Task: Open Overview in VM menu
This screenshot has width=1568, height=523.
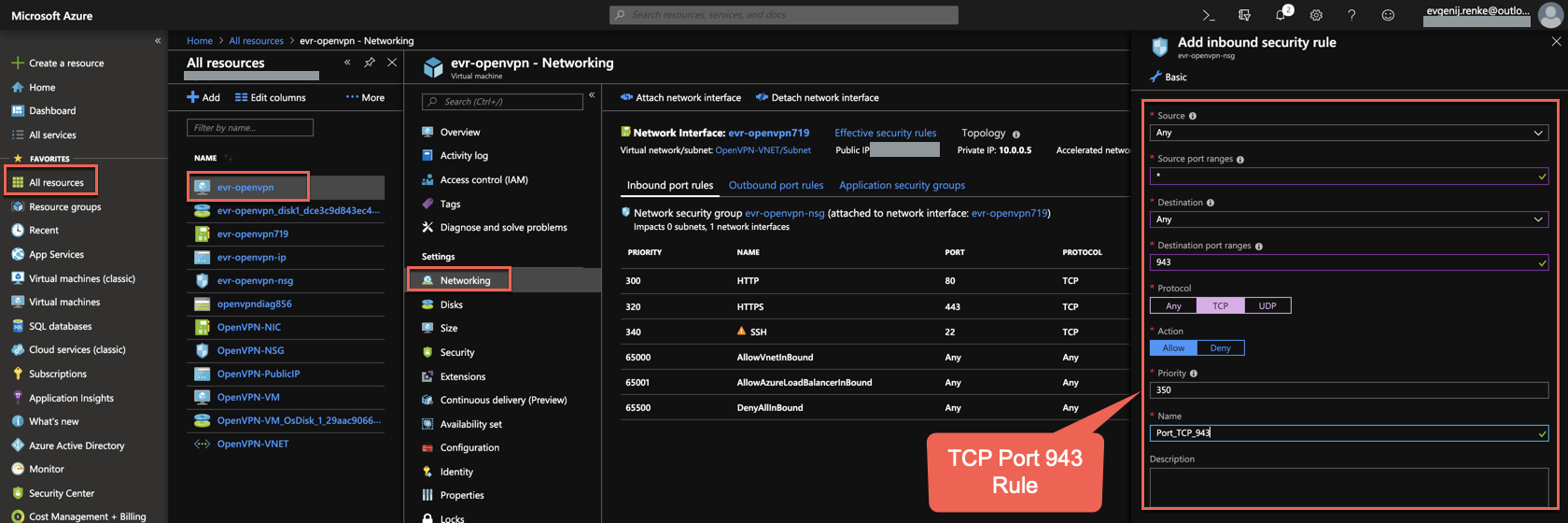Action: tap(460, 132)
